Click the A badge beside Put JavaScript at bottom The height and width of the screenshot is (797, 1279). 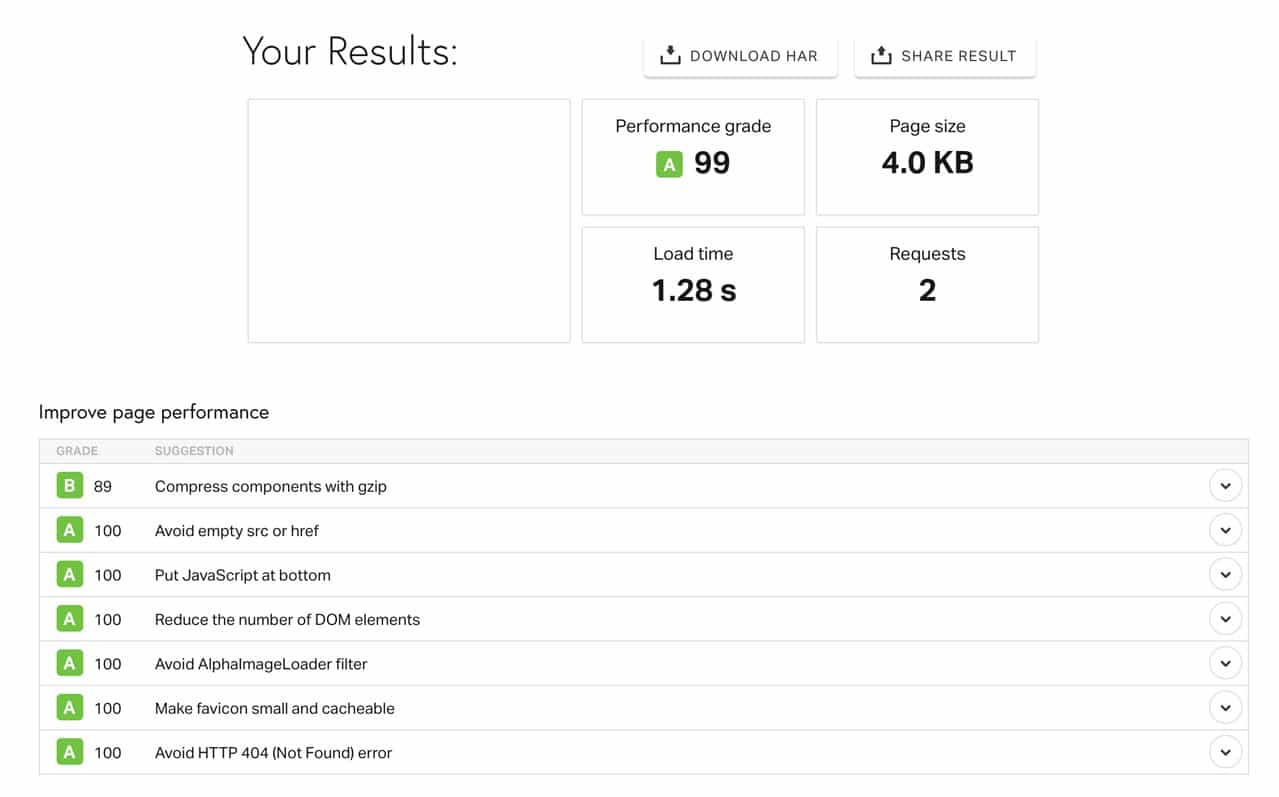69,574
